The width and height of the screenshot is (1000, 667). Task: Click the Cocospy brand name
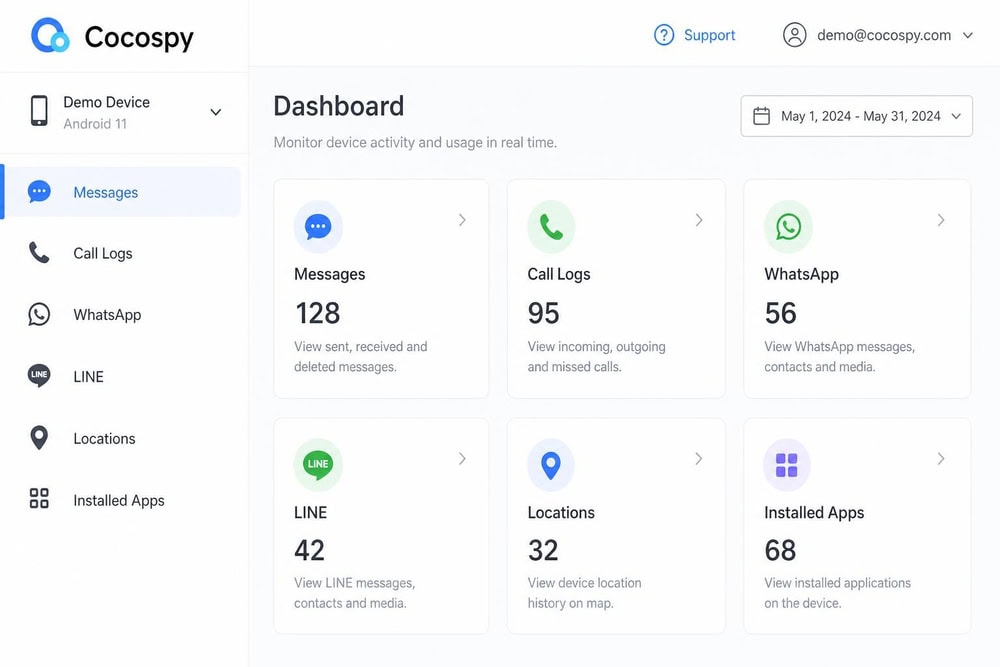pyautogui.click(x=139, y=37)
